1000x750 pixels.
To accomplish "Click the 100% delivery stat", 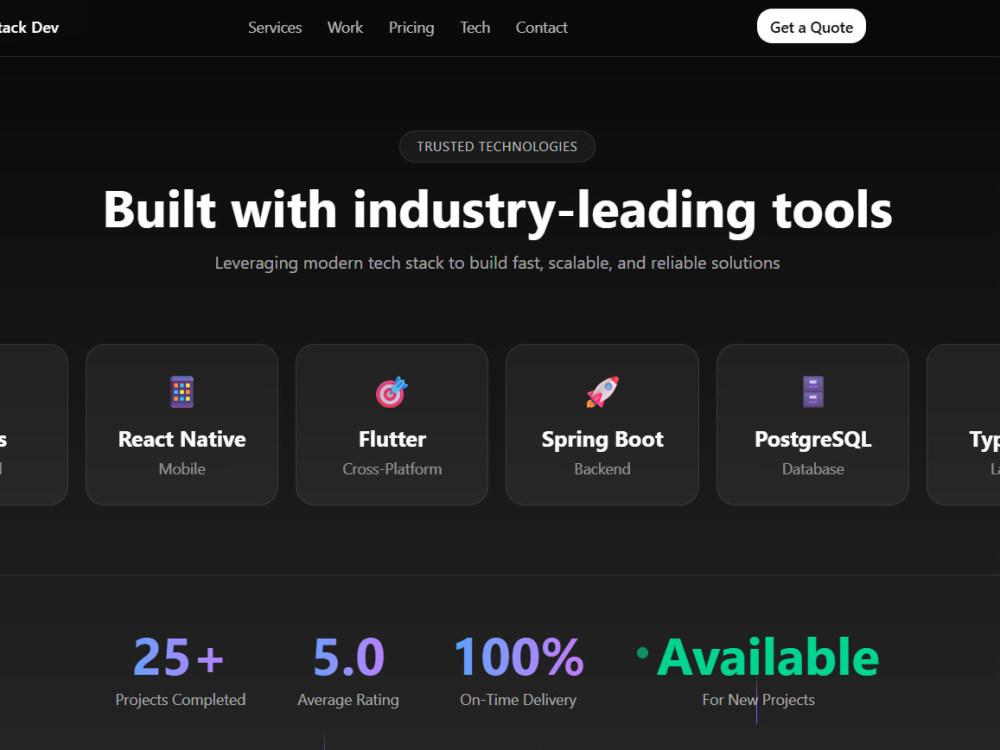I will [518, 657].
